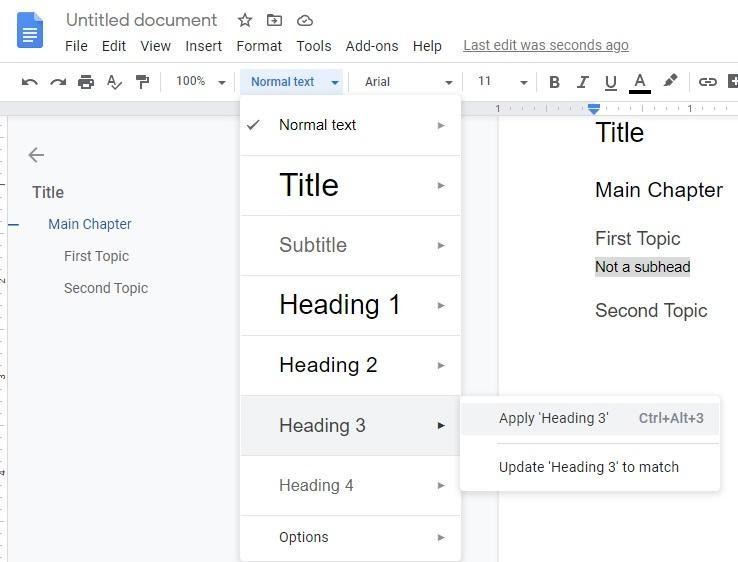Image resolution: width=738 pixels, height=562 pixels.
Task: Open the Format menu
Action: point(259,46)
